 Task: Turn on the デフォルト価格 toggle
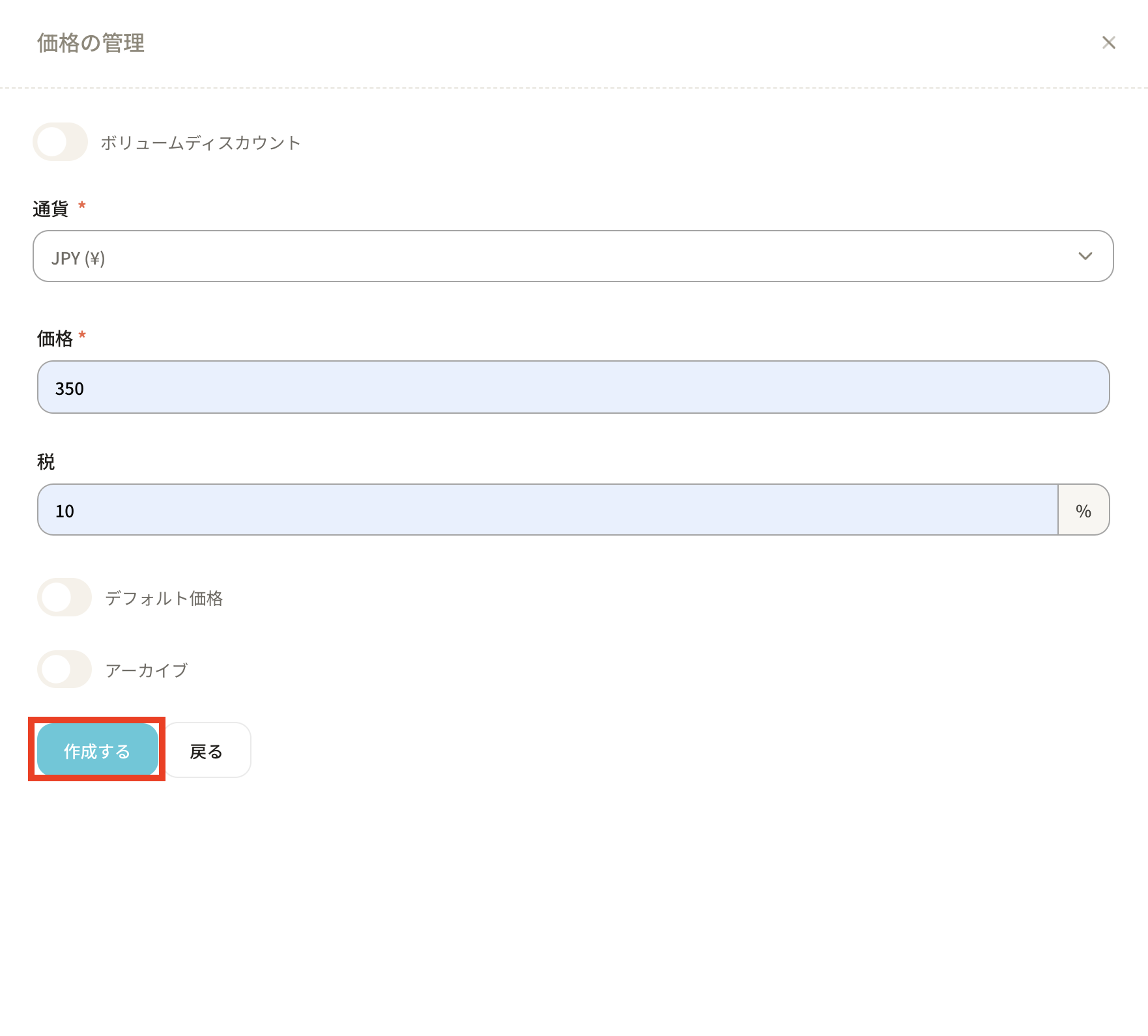65,597
